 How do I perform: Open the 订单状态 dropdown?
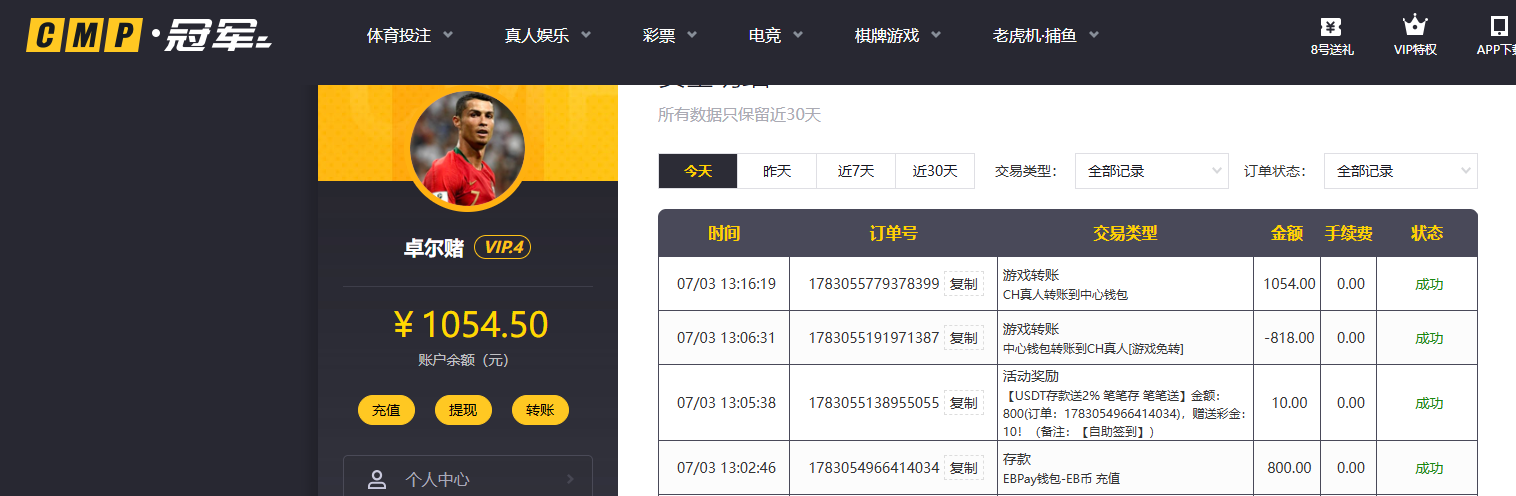coord(1400,171)
